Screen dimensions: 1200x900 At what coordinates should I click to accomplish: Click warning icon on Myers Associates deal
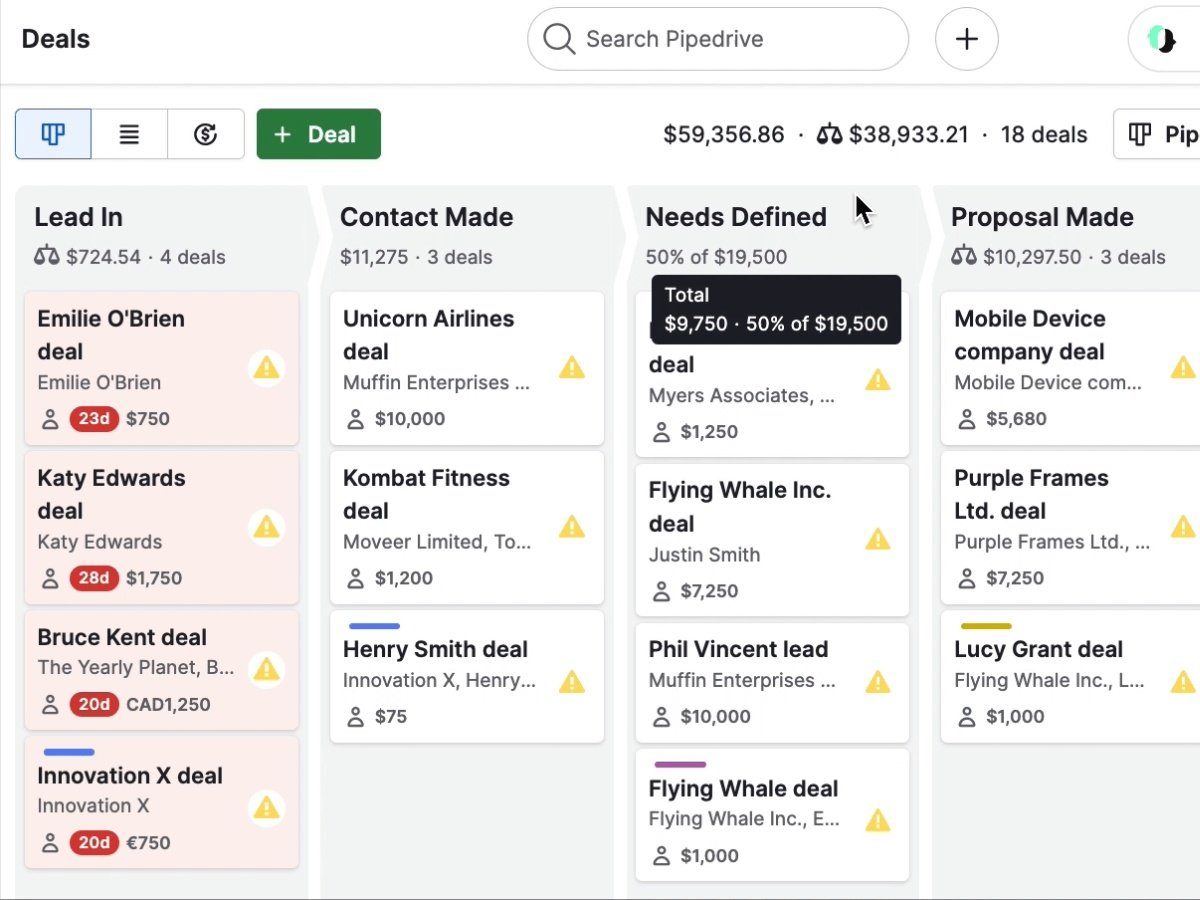[878, 380]
